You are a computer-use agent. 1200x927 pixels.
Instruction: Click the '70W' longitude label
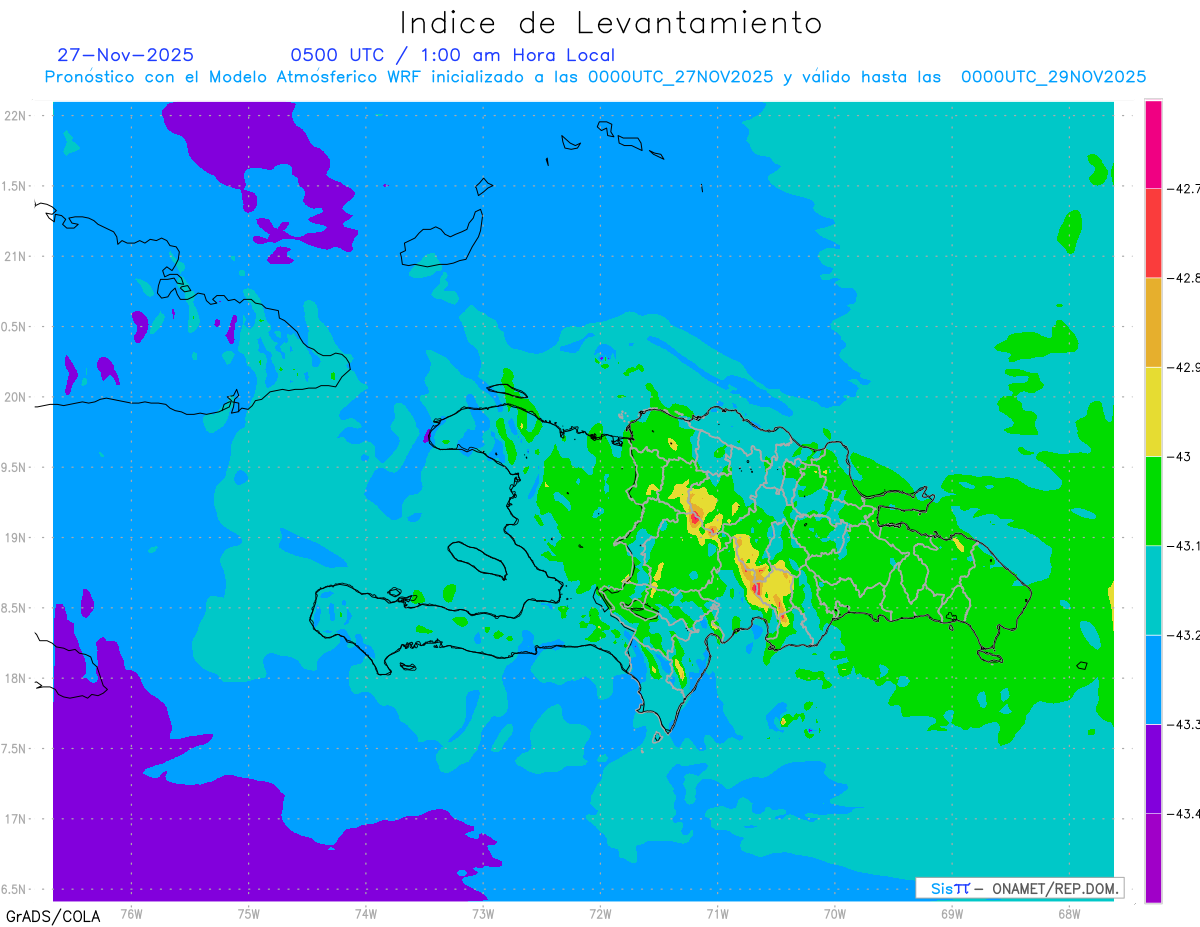[835, 913]
